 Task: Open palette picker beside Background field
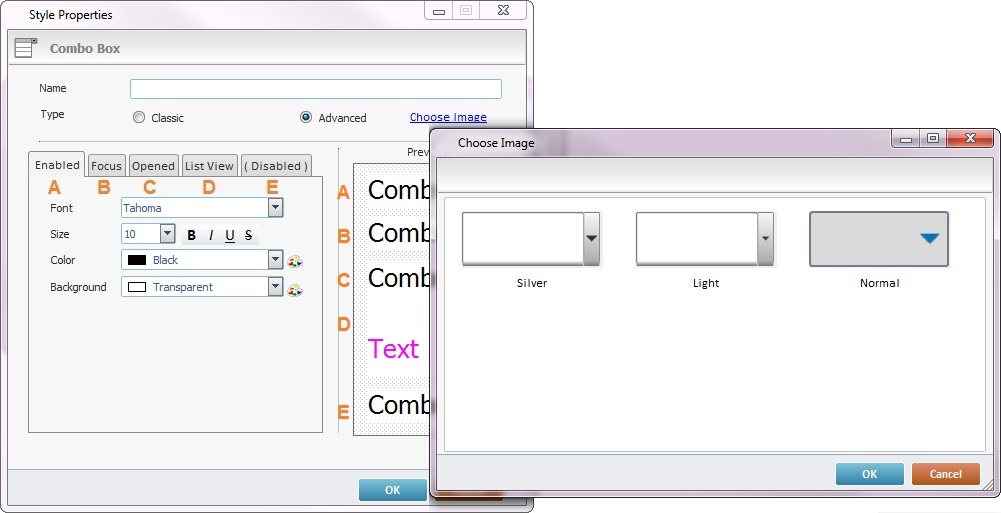click(x=294, y=290)
